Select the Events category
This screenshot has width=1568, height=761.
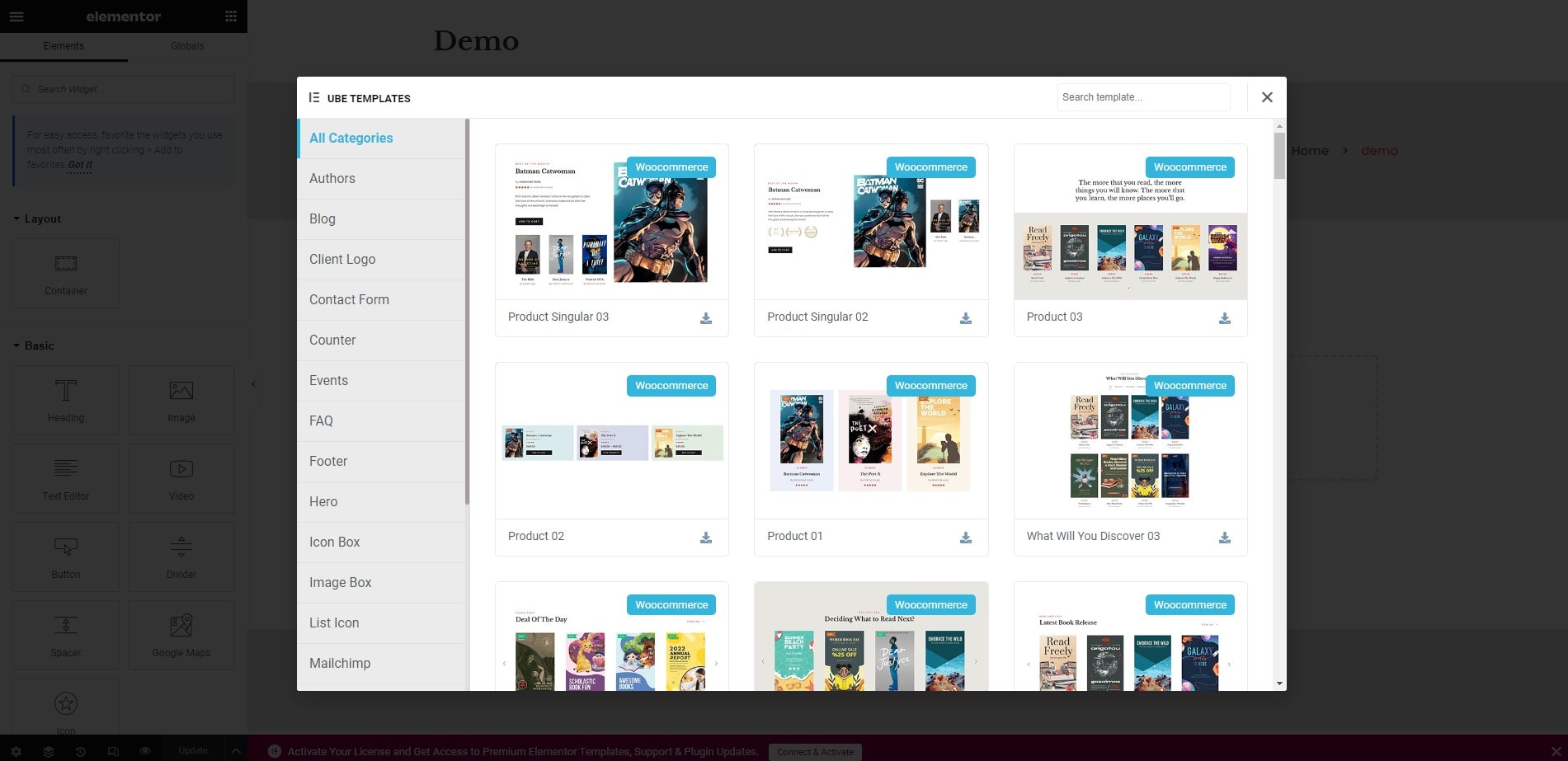tap(381, 381)
